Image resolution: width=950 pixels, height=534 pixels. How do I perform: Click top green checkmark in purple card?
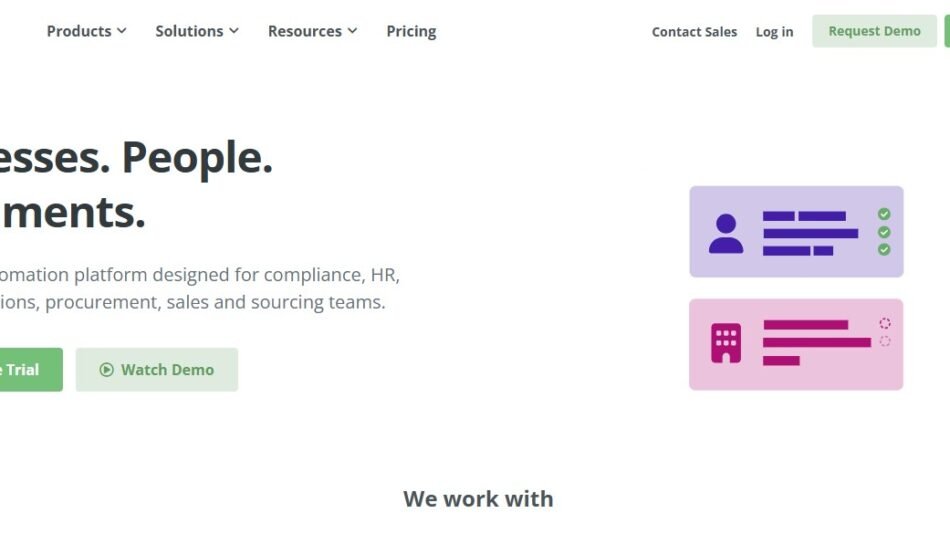pyautogui.click(x=884, y=214)
